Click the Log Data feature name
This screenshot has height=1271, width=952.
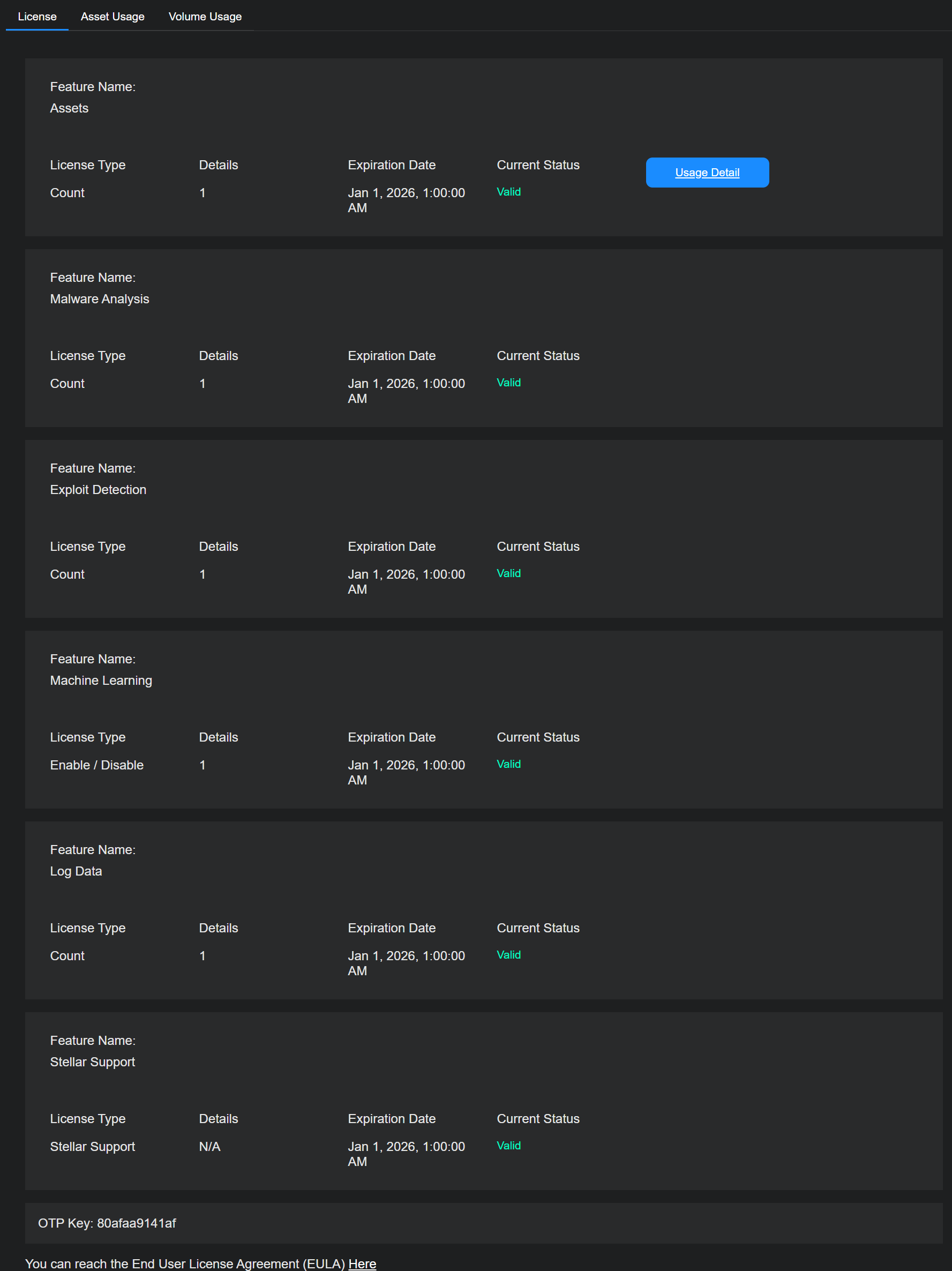76,871
